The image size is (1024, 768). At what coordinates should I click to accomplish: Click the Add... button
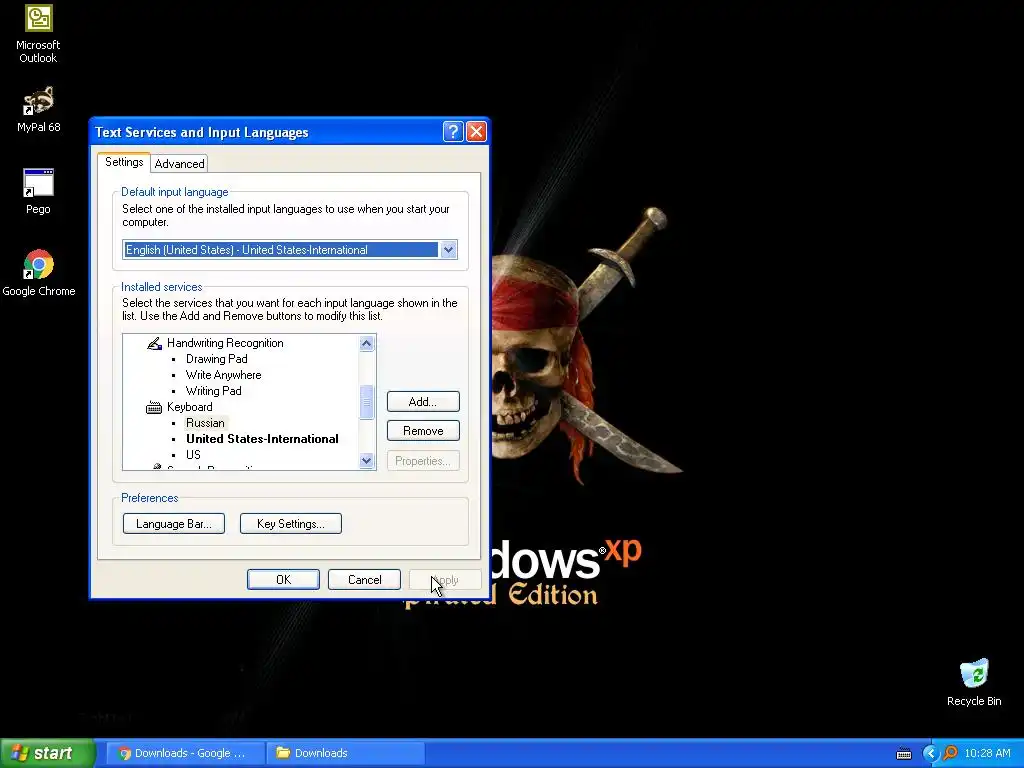[x=423, y=402]
